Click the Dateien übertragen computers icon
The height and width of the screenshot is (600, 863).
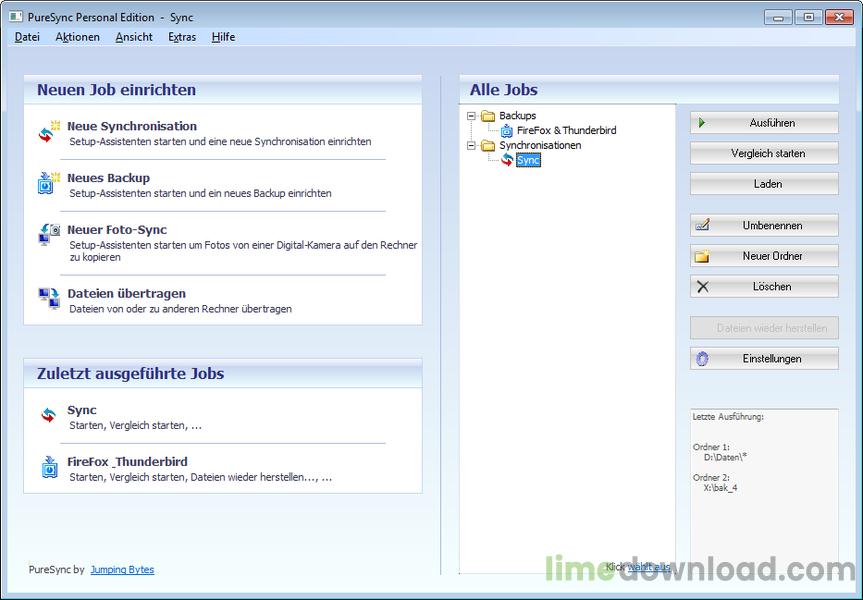tap(49, 299)
